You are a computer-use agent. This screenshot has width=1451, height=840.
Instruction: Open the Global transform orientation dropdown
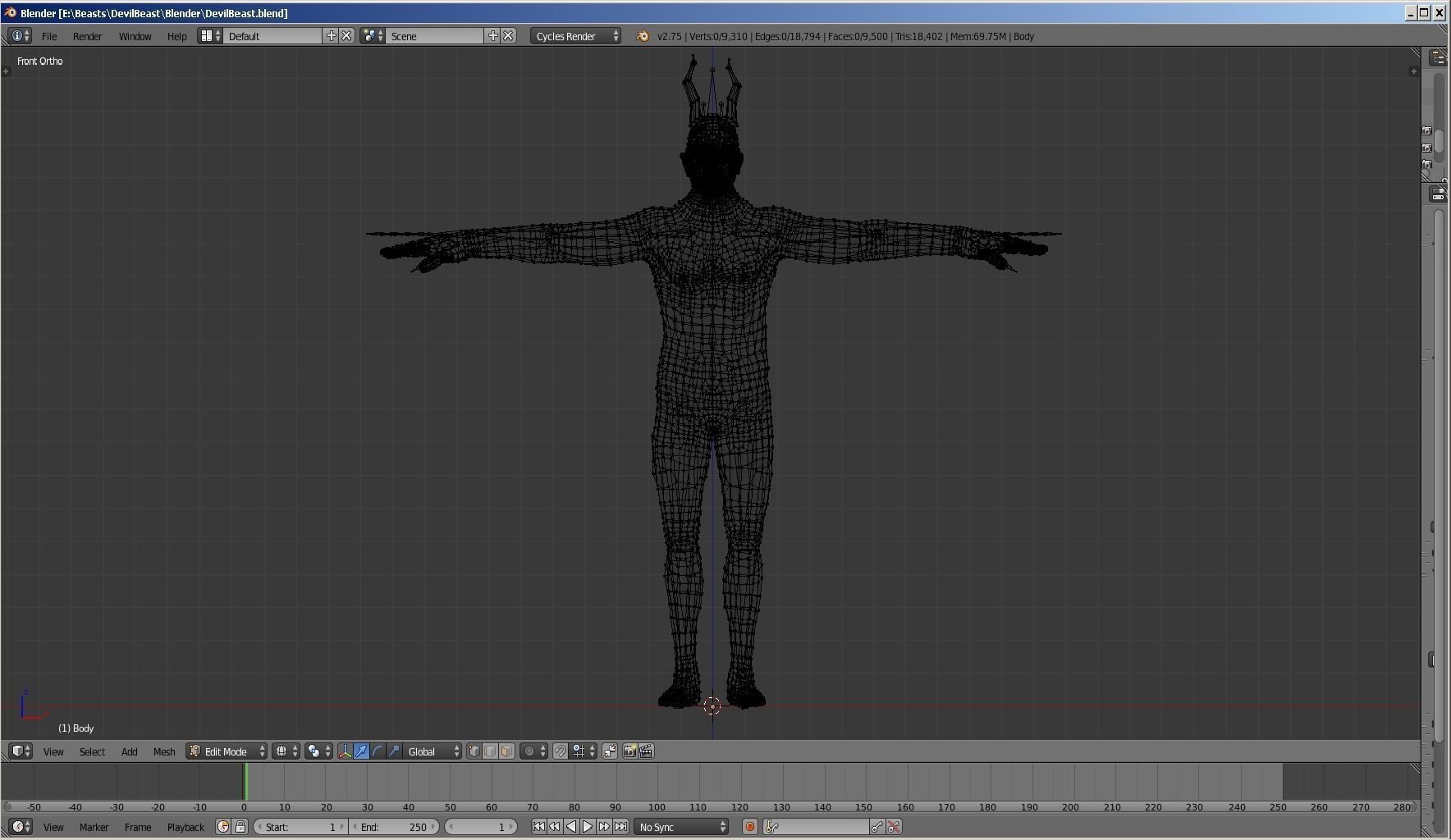point(433,751)
